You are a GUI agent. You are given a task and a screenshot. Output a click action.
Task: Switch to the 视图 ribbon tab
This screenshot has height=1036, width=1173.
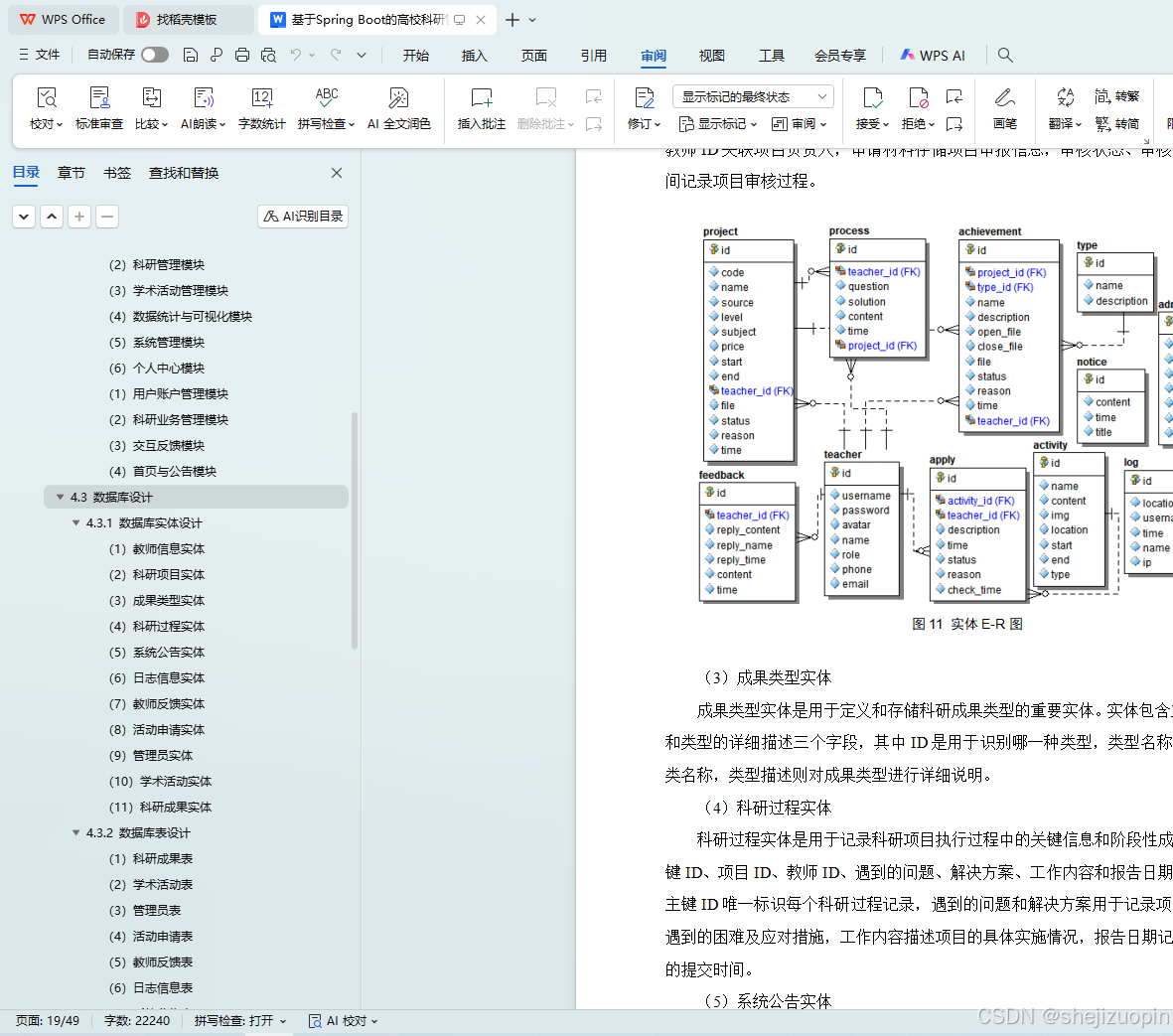click(711, 56)
